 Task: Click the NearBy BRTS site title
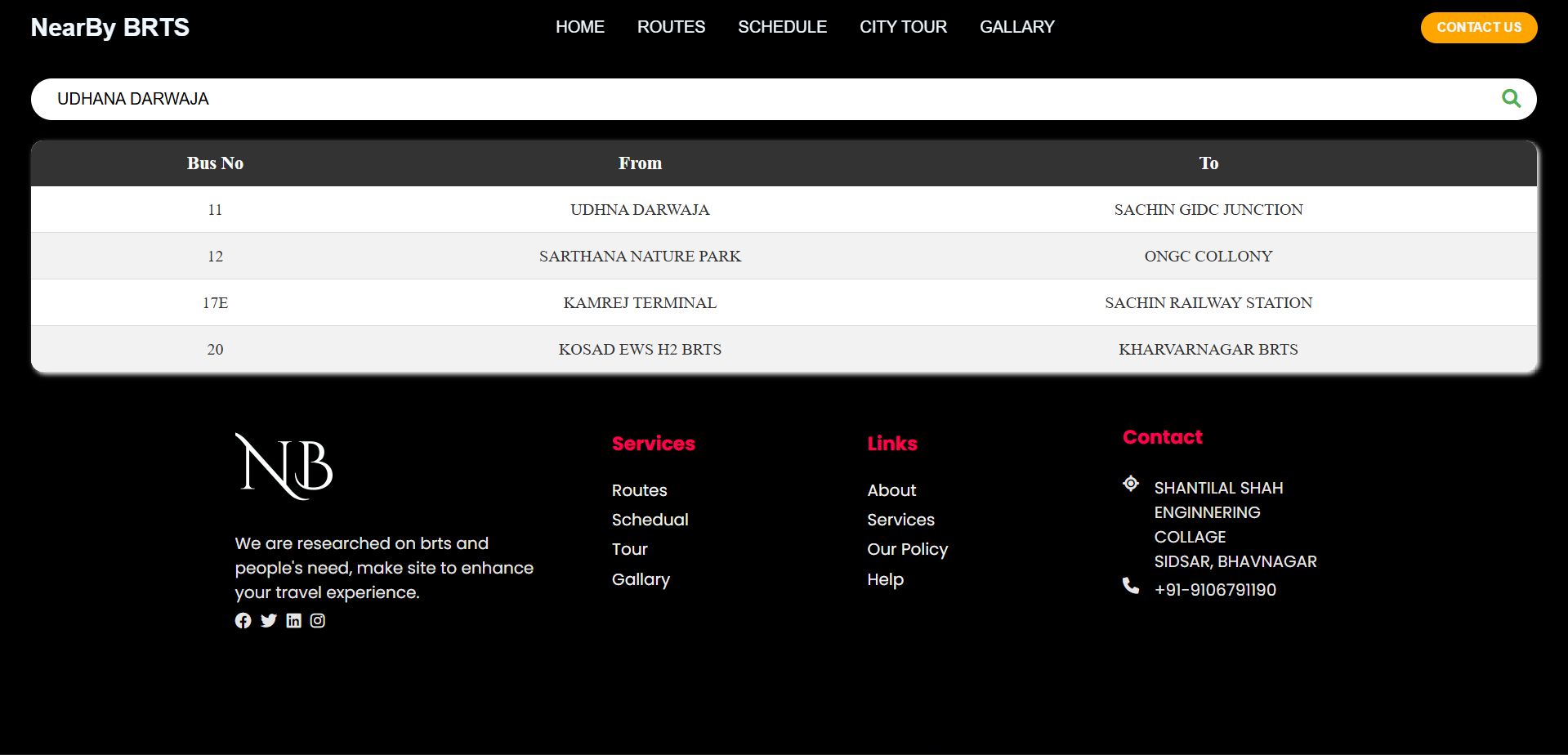110,28
